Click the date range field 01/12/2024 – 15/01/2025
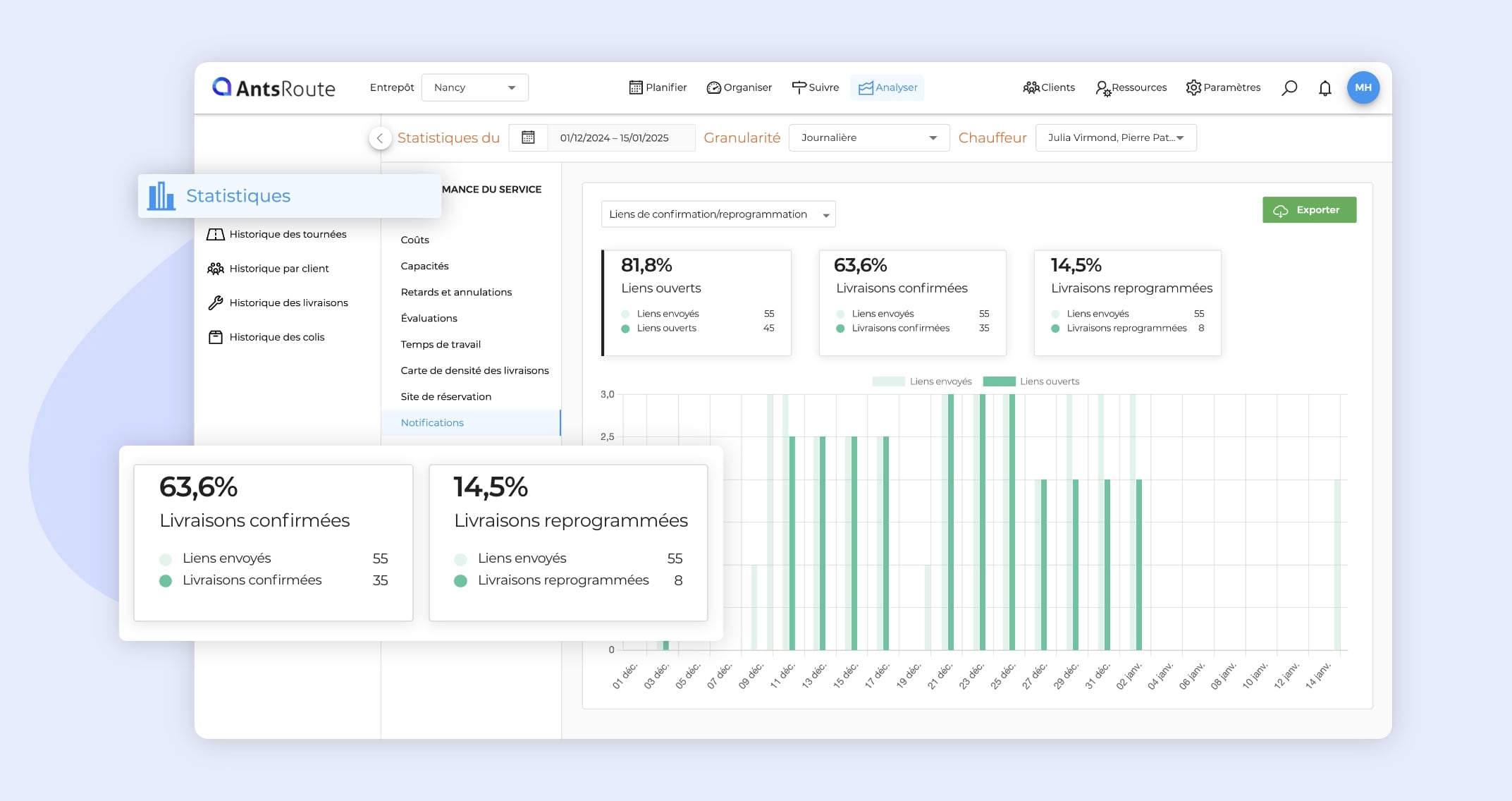 [615, 137]
